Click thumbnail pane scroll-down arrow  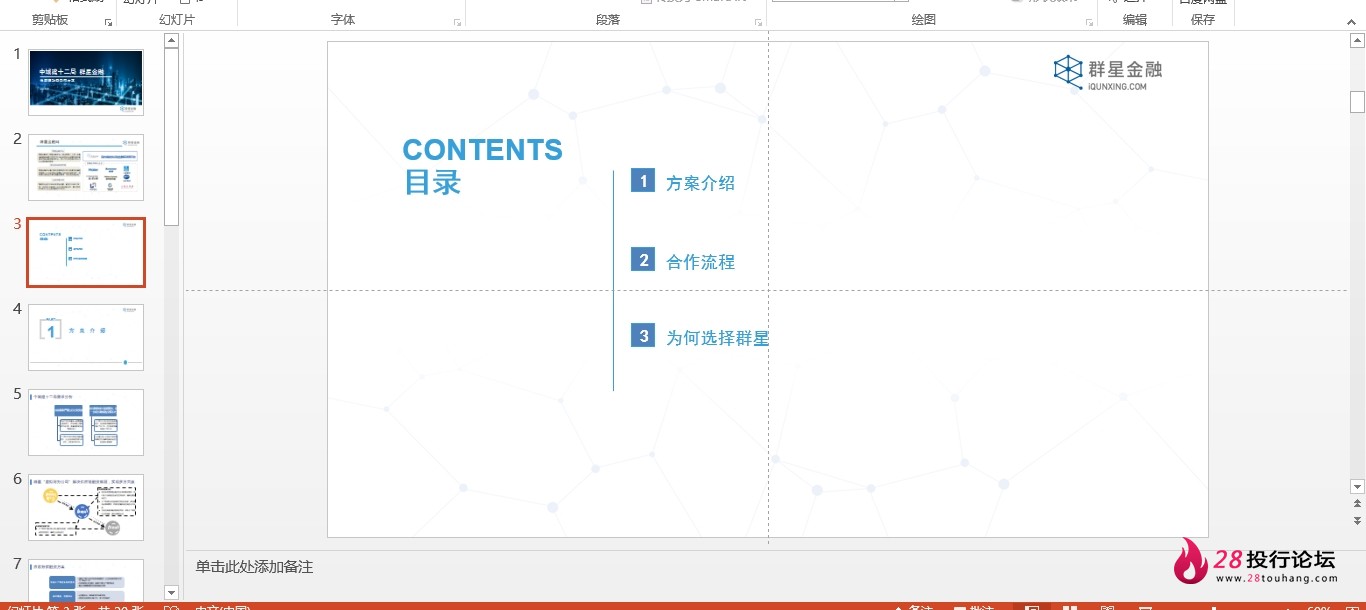click(x=171, y=593)
